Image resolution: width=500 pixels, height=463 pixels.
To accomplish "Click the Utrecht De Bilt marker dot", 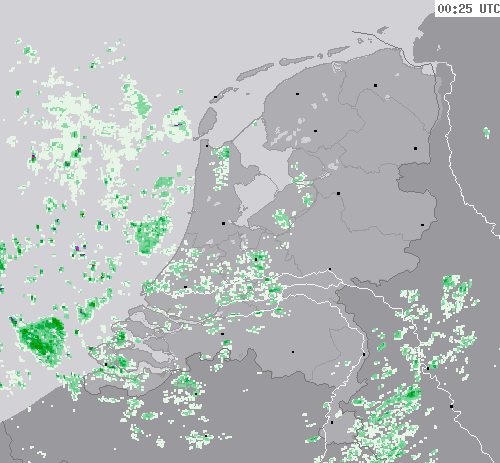I will tap(256, 259).
